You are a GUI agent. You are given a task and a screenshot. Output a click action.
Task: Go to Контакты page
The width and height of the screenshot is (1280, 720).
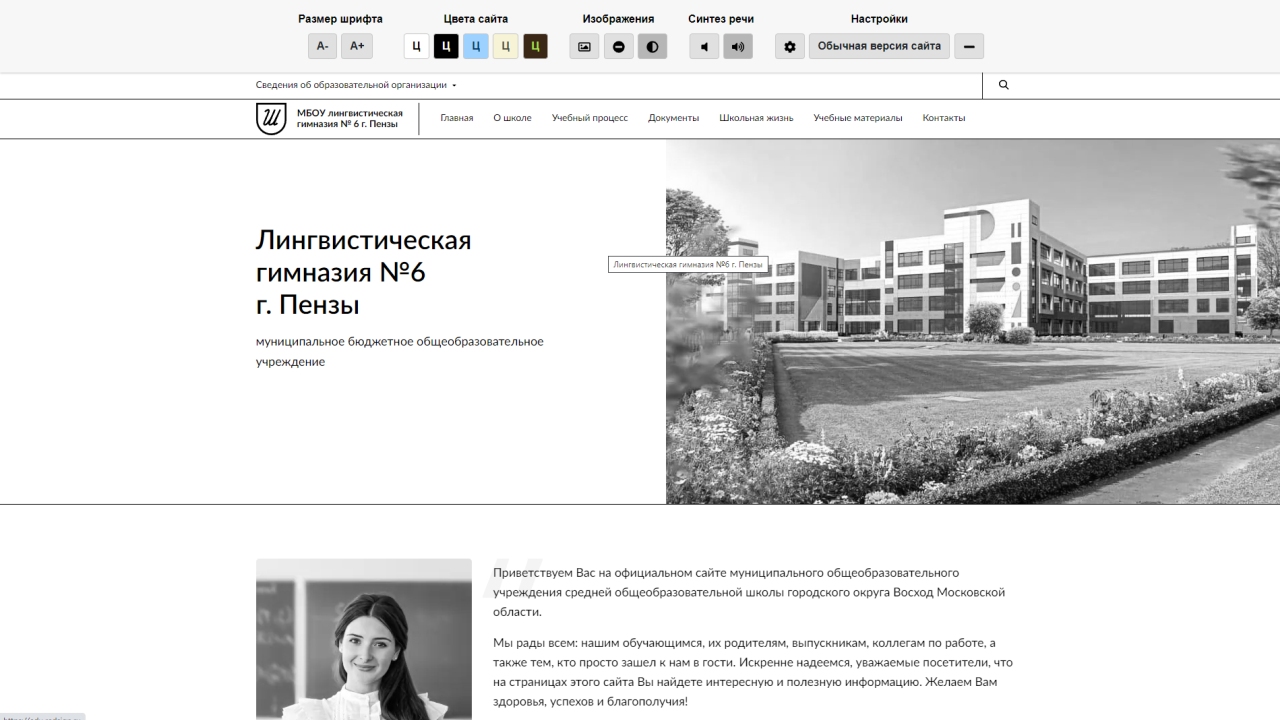pyautogui.click(x=944, y=118)
